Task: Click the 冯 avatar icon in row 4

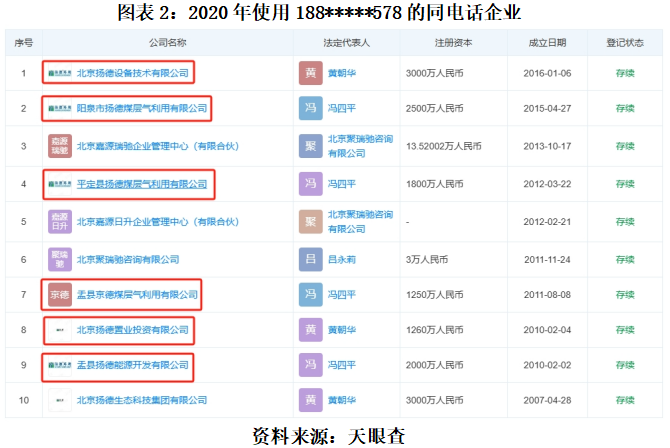Action: pos(311,184)
